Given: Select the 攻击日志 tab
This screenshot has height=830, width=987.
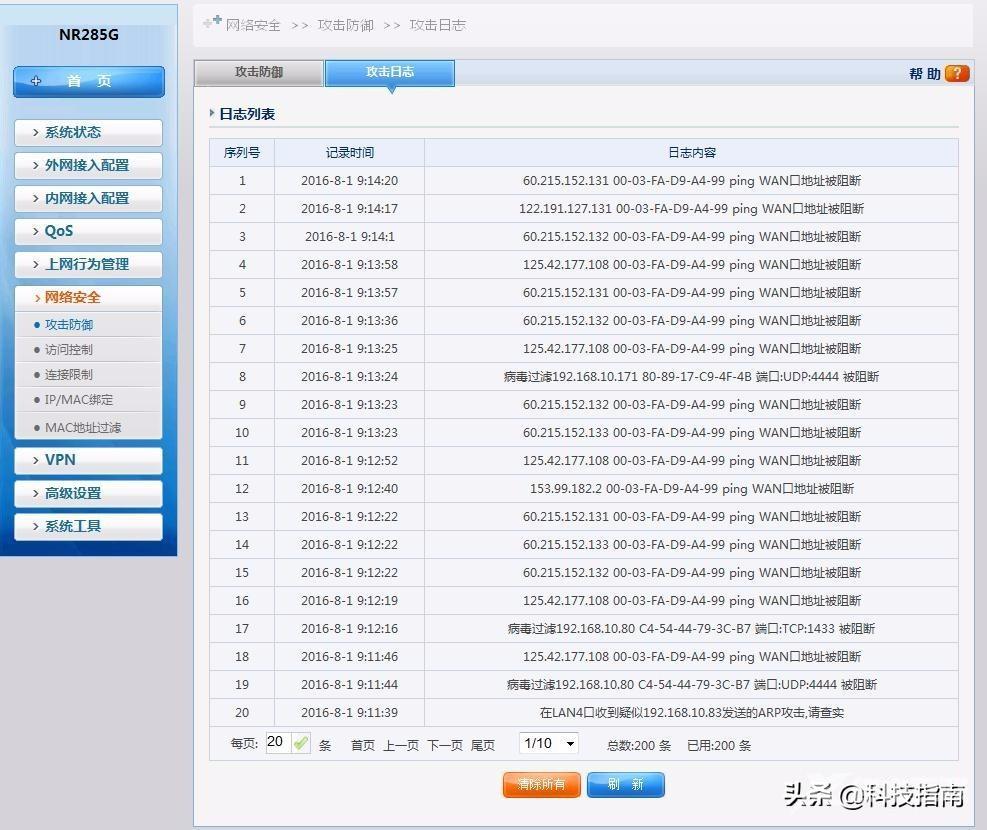Looking at the screenshot, I should (390, 72).
